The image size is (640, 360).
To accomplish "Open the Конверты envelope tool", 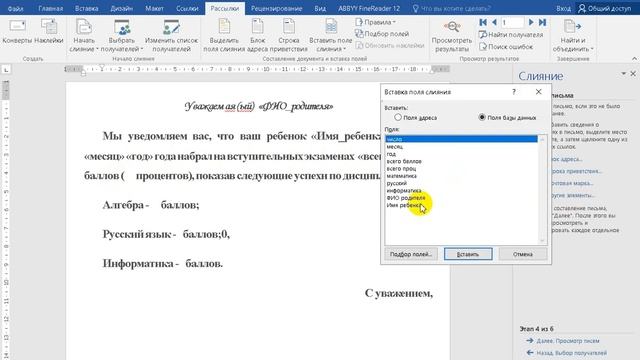I will click(17, 32).
